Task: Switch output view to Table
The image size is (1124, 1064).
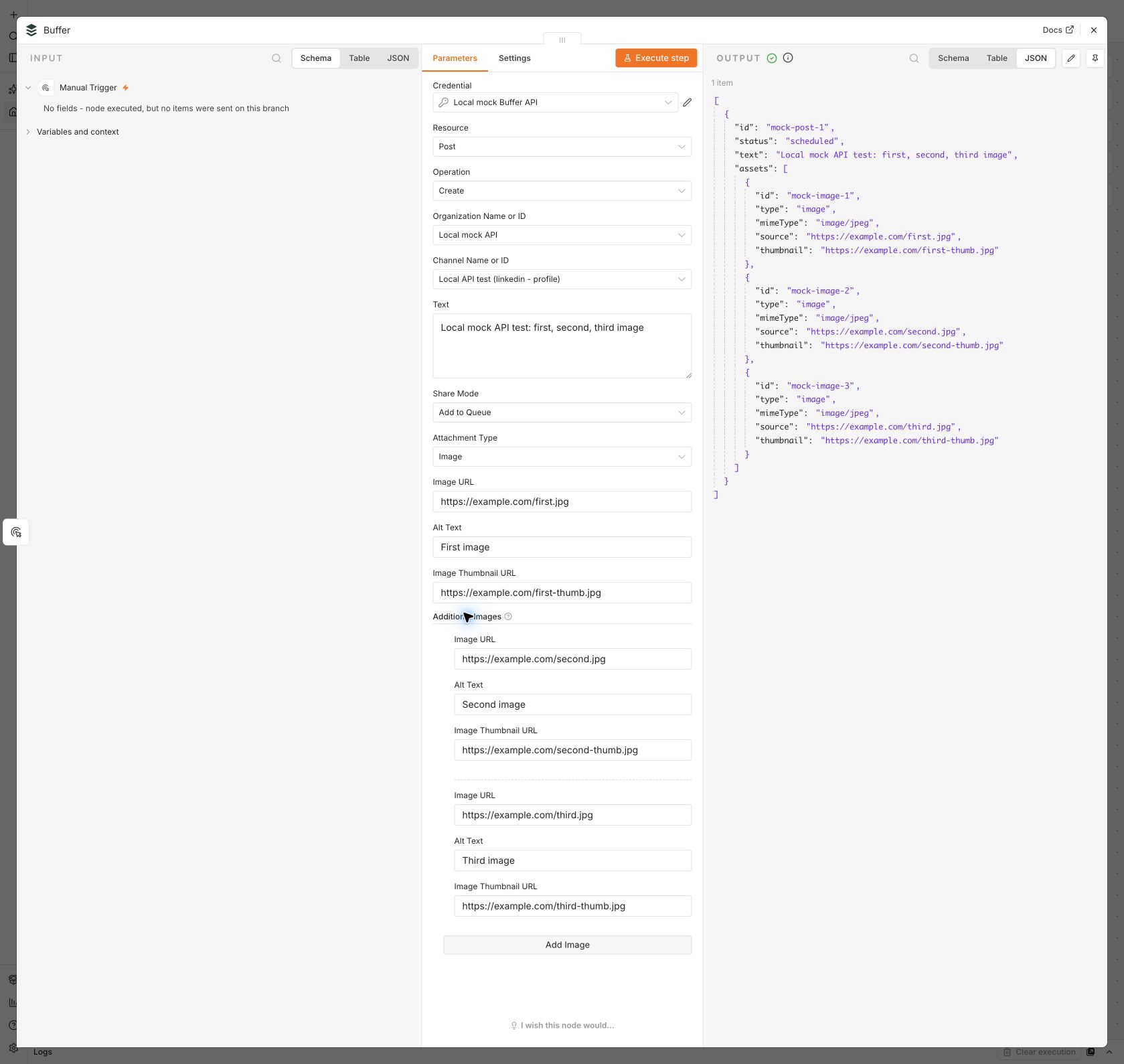Action: [x=997, y=58]
